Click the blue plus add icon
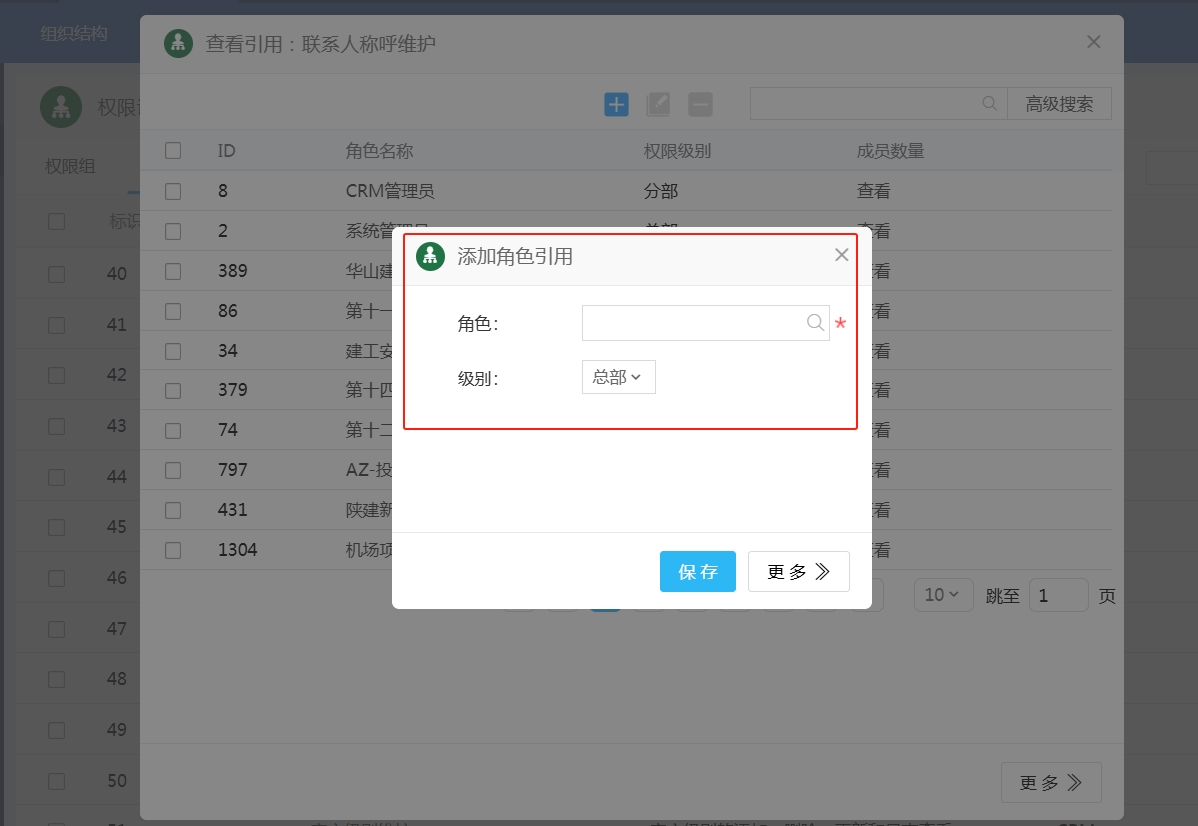1198x826 pixels. pos(616,104)
